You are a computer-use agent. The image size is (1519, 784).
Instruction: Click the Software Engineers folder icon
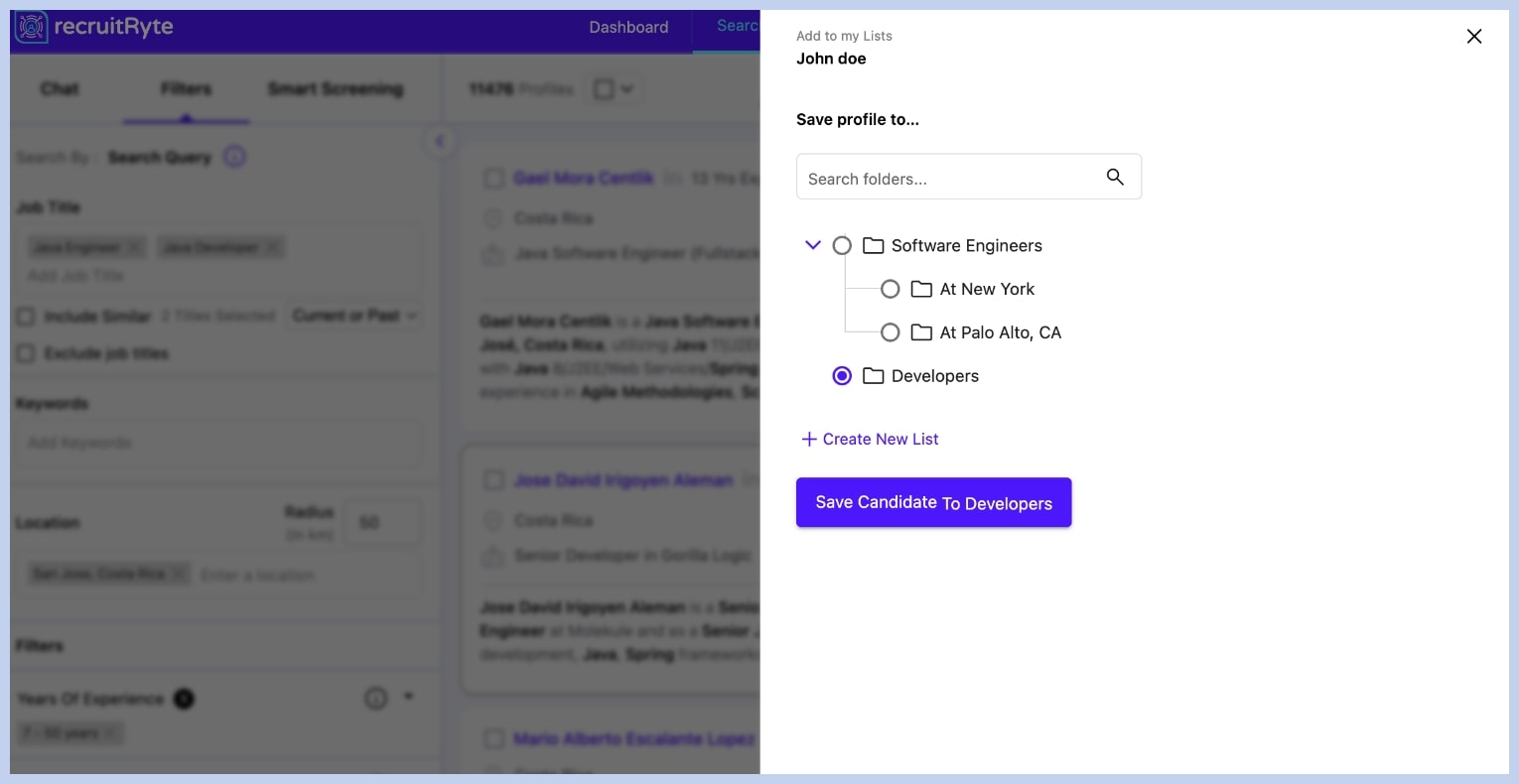873,245
